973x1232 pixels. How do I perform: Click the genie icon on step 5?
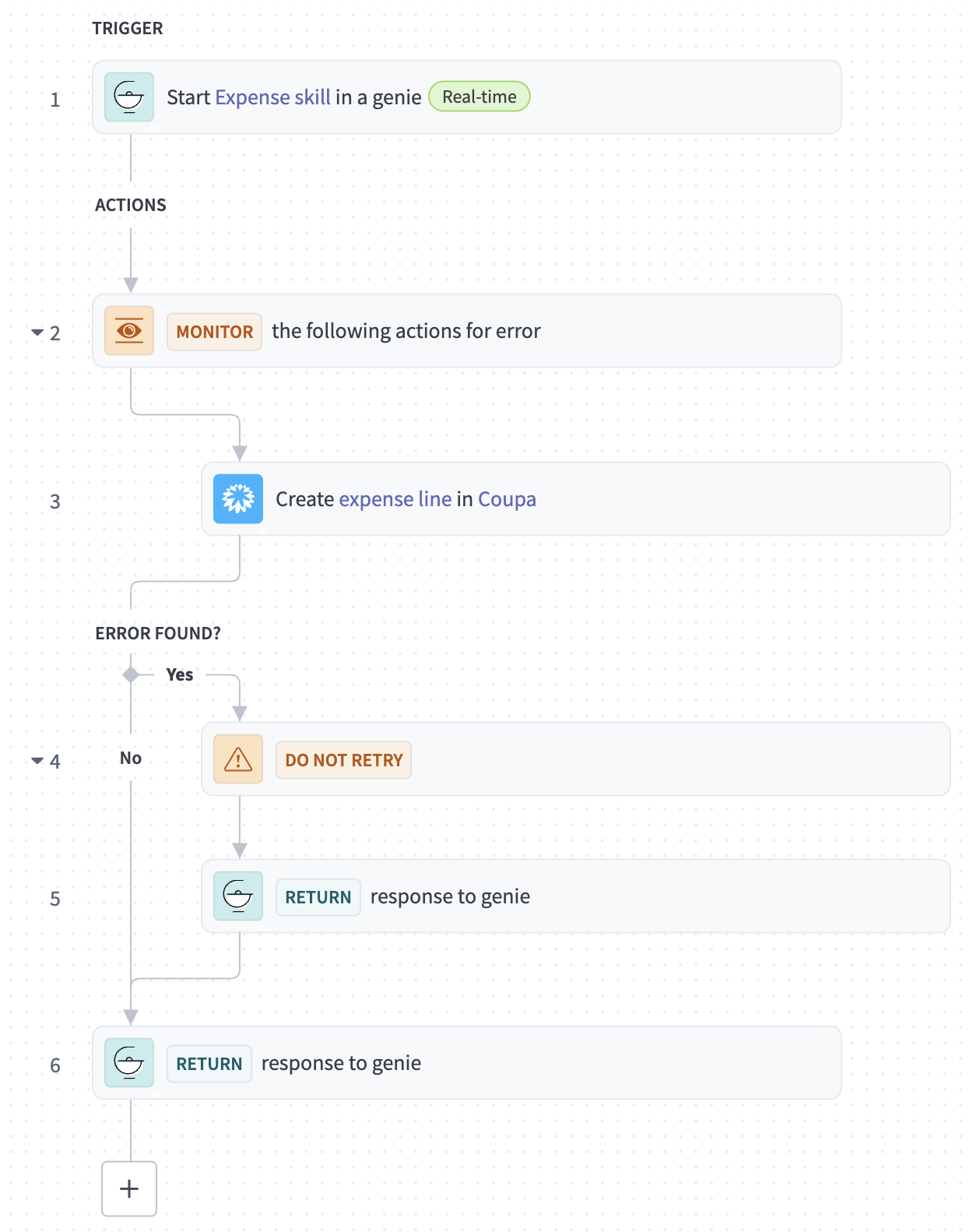click(237, 896)
